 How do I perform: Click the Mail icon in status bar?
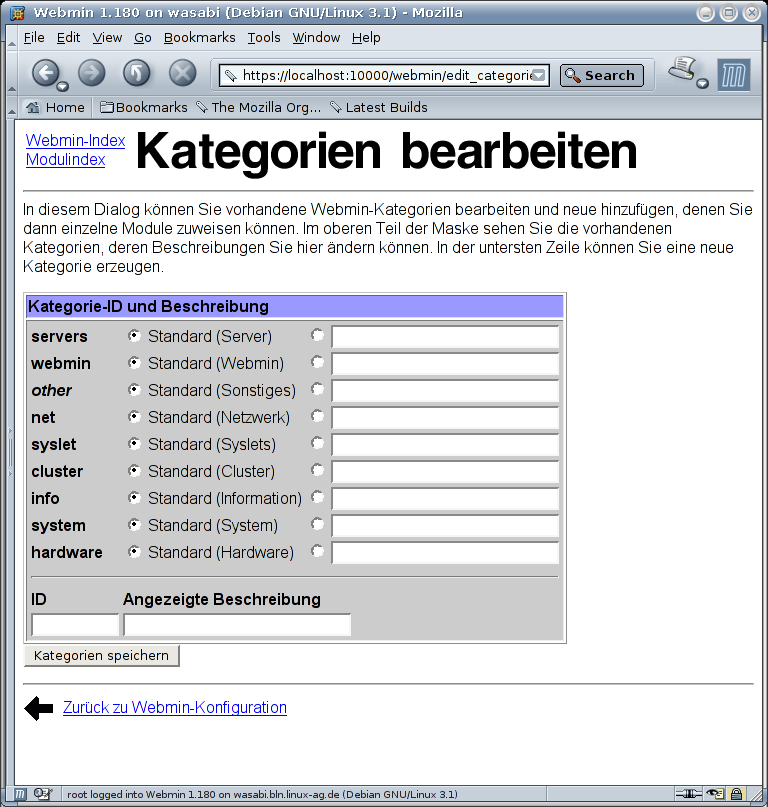click(42, 794)
